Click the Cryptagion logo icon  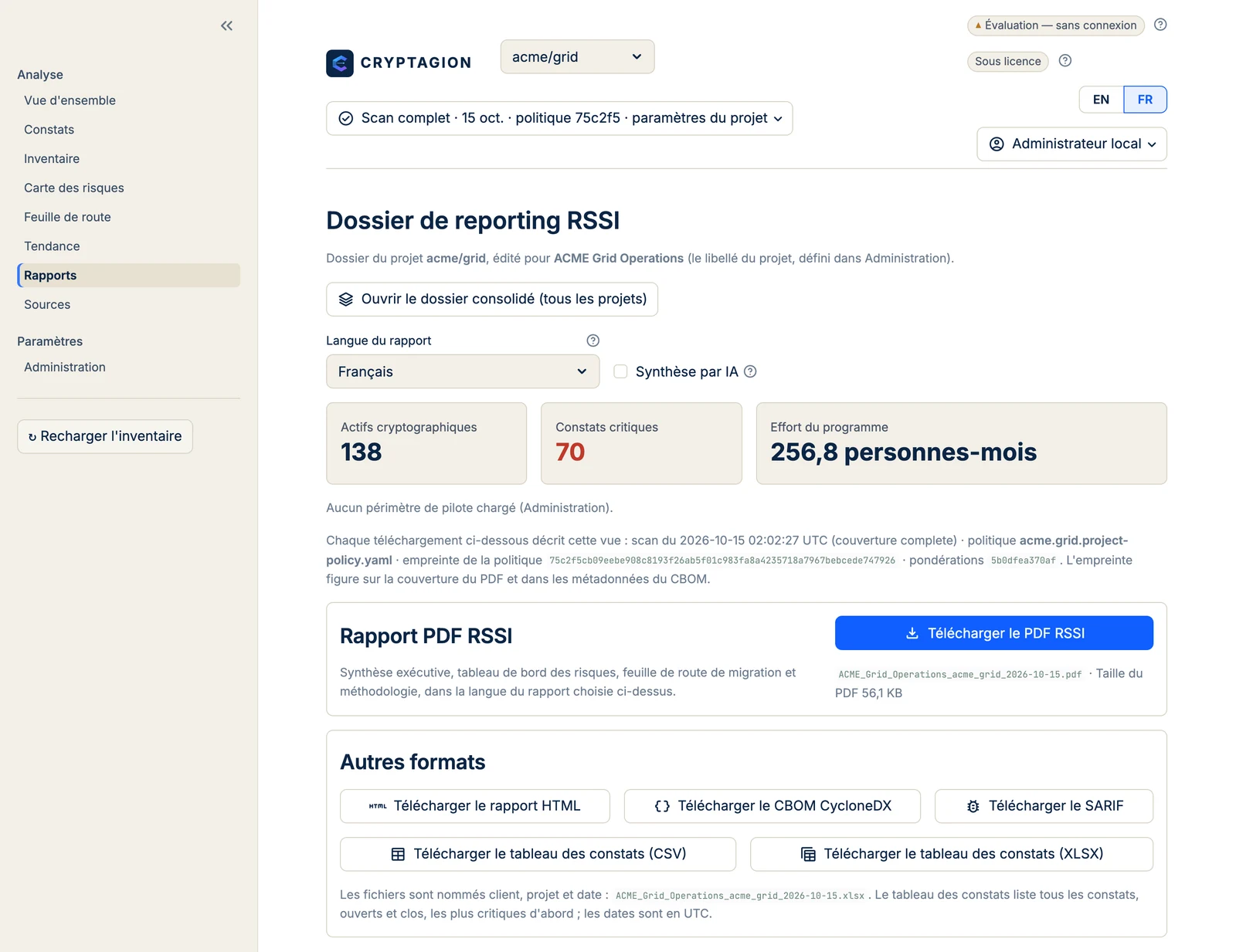(x=340, y=63)
